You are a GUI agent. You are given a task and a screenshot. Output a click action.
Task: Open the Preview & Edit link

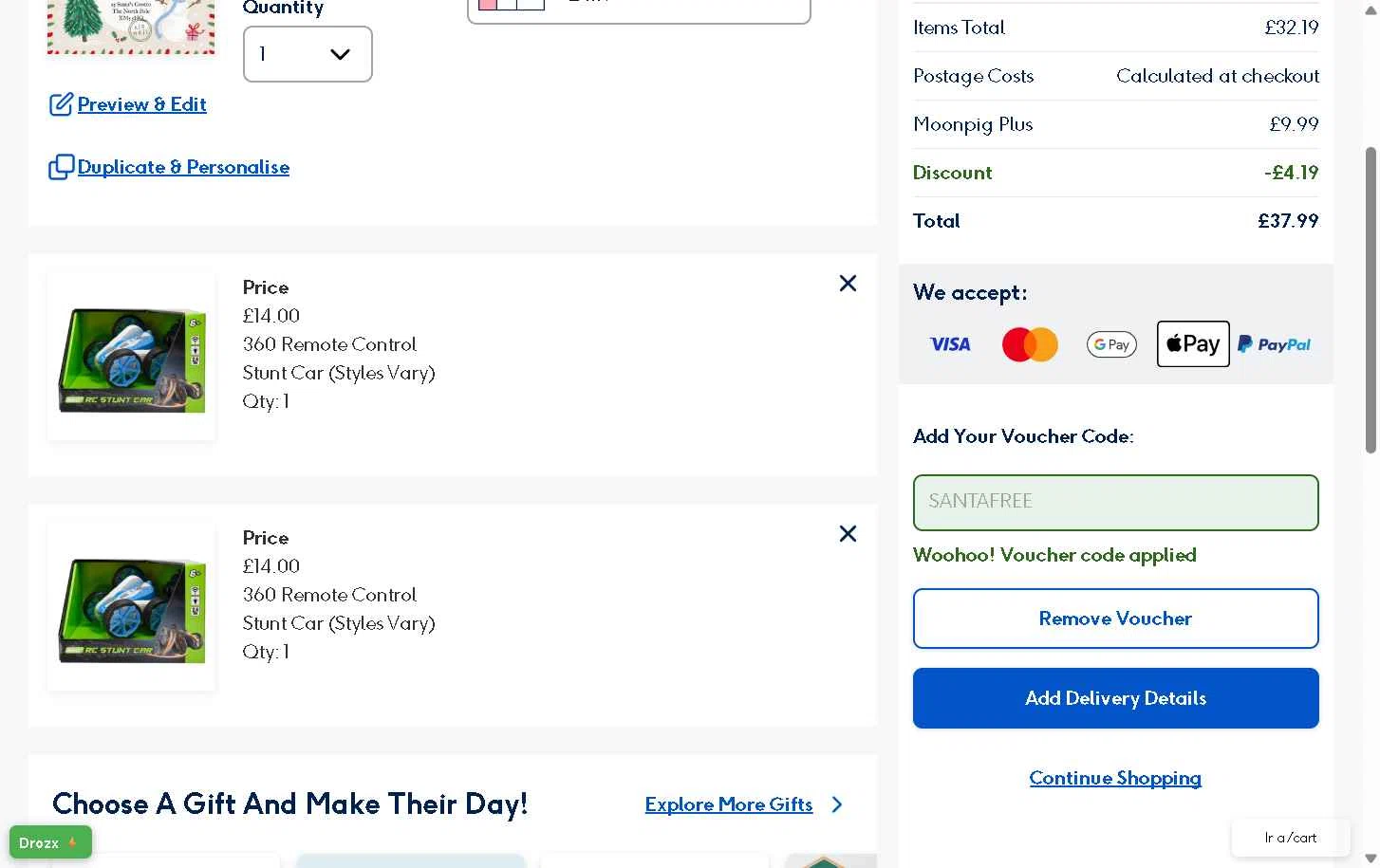141,104
